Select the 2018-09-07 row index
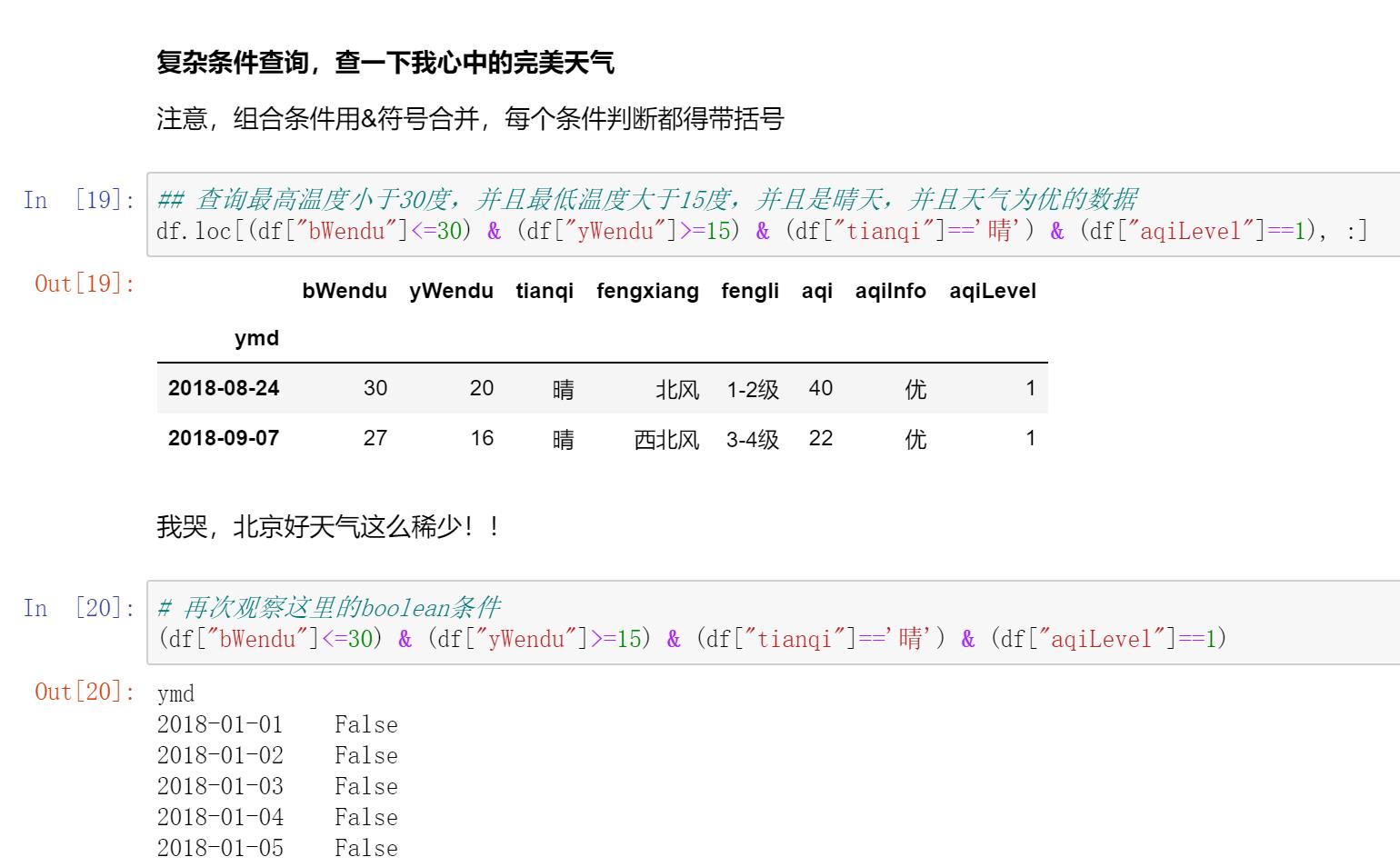The height and width of the screenshot is (867, 1400). (224, 438)
